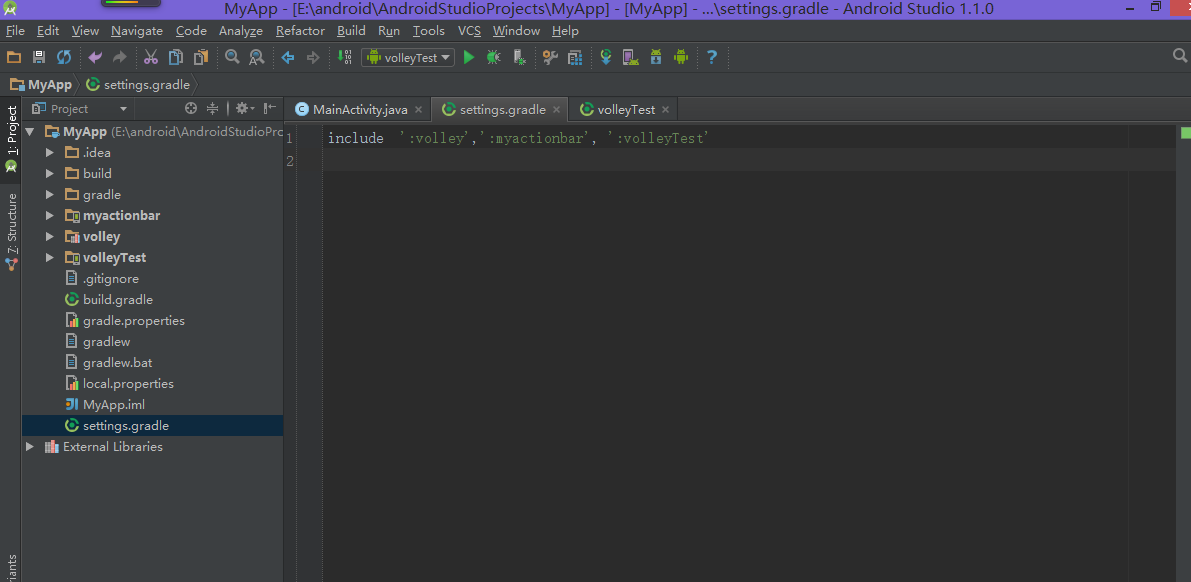
Task: Click the Replace magnifier icon
Action: 257,57
